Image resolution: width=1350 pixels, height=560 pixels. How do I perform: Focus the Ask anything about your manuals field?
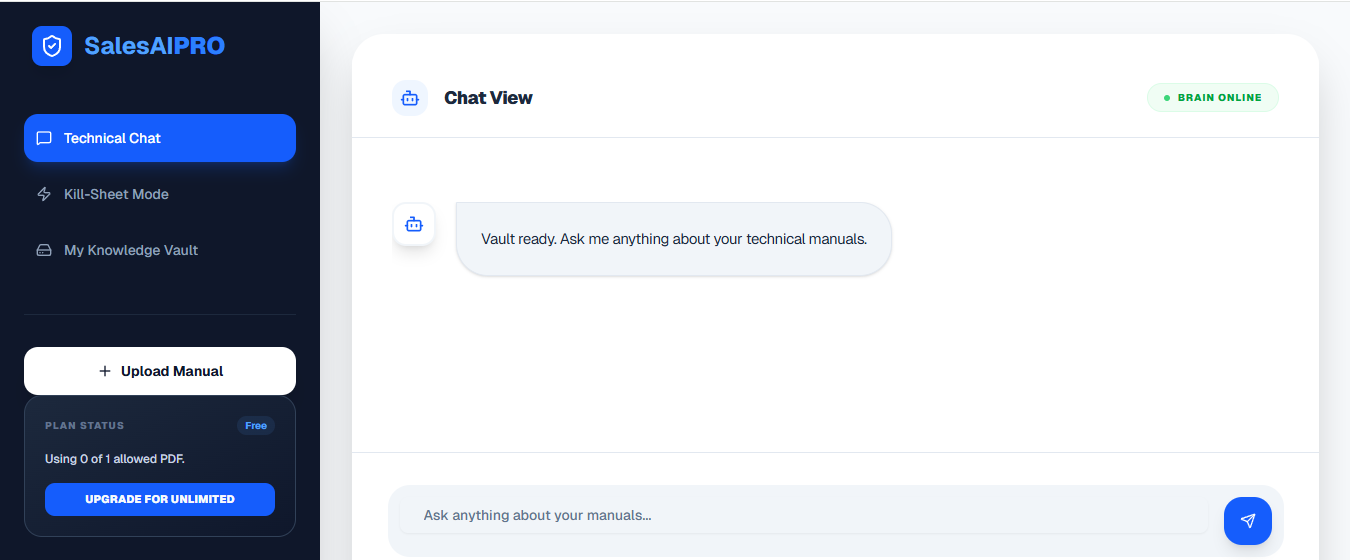pyautogui.click(x=803, y=516)
